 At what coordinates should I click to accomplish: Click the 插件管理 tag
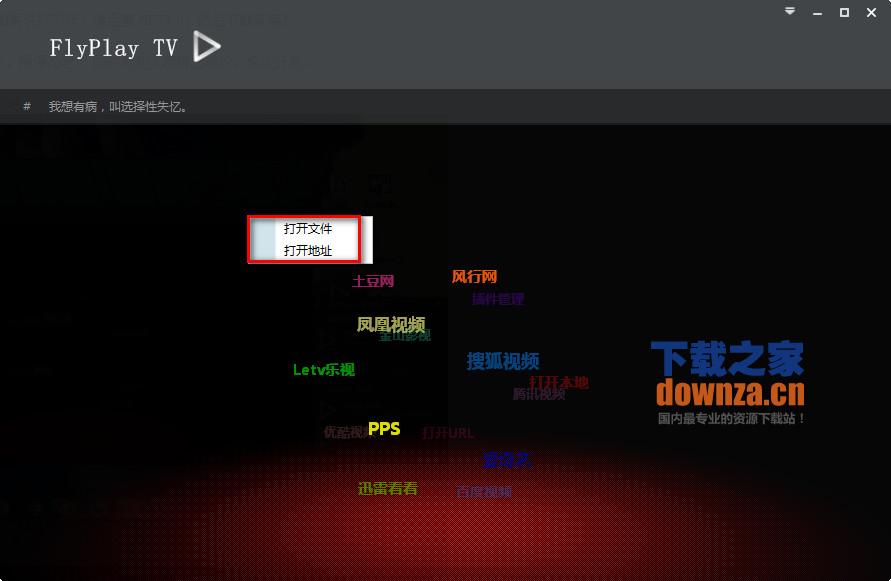498,299
